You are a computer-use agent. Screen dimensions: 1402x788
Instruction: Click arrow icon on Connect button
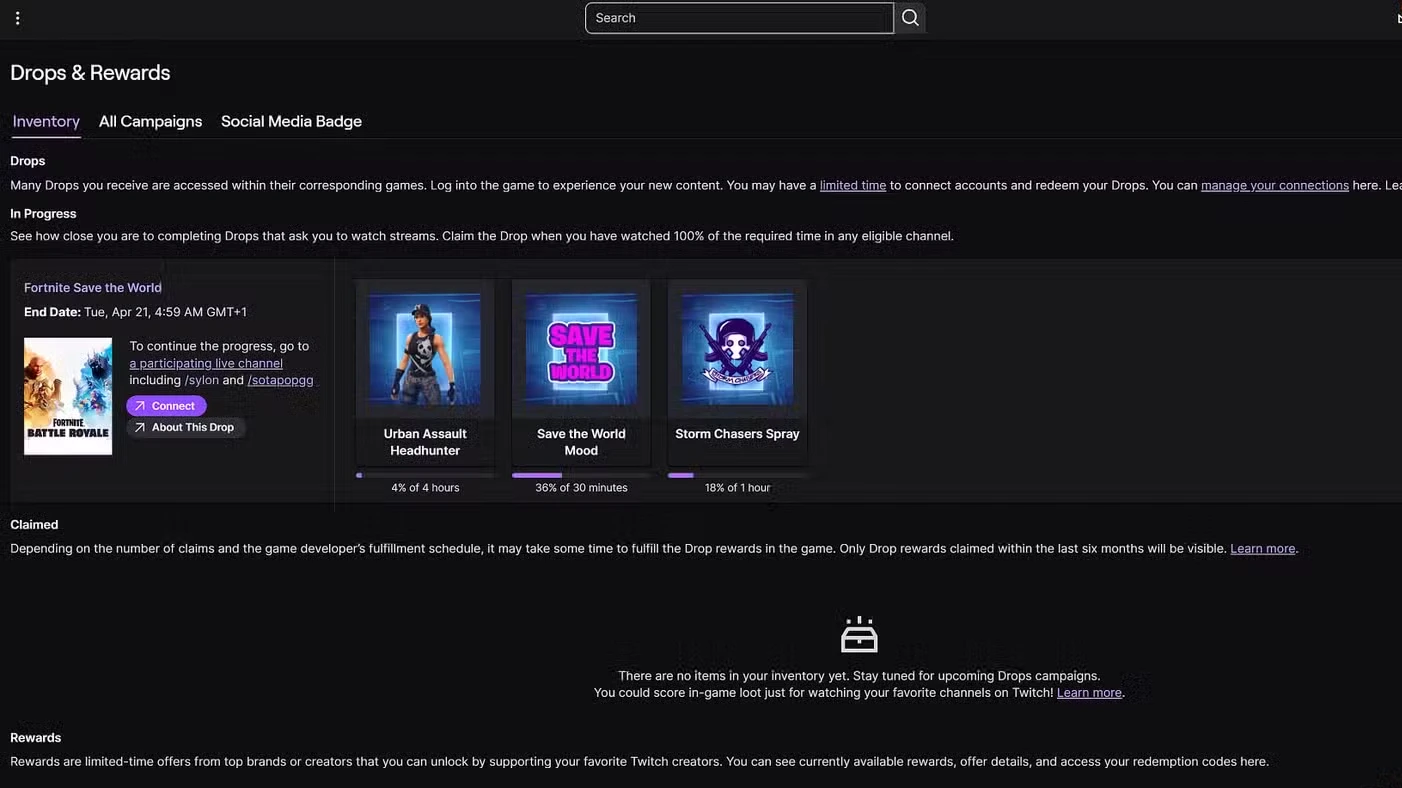pos(140,406)
